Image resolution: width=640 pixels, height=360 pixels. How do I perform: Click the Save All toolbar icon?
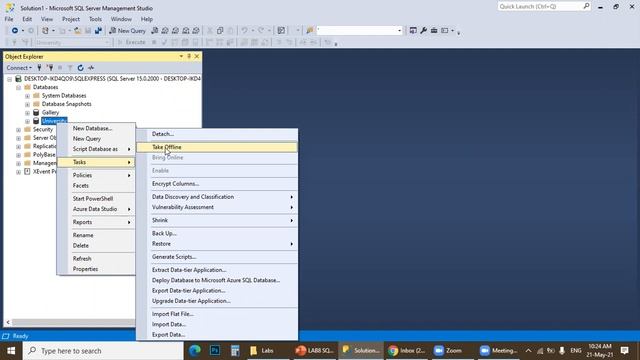98,31
